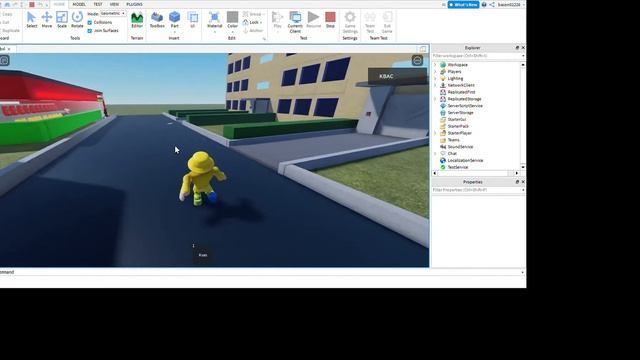The width and height of the screenshot is (640, 360).
Task: Open Game Settings
Action: (x=350, y=22)
